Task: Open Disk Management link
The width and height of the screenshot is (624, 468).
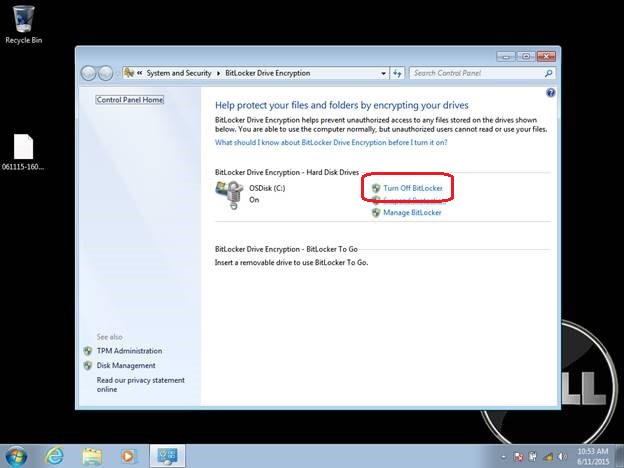Action: click(126, 365)
